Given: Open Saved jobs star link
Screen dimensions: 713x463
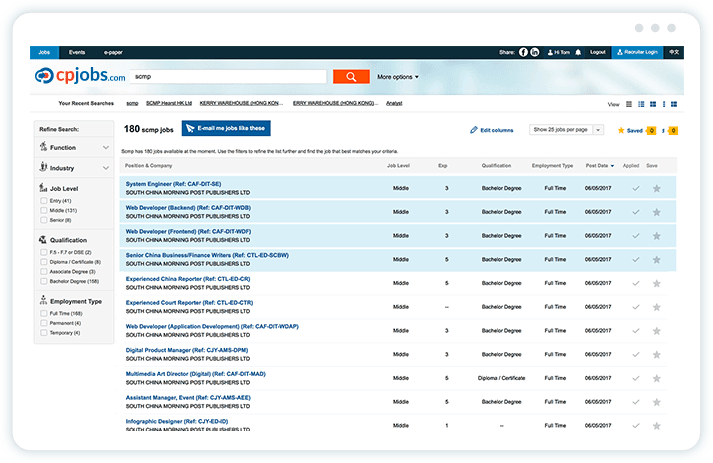Looking at the screenshot, I should pos(630,131).
